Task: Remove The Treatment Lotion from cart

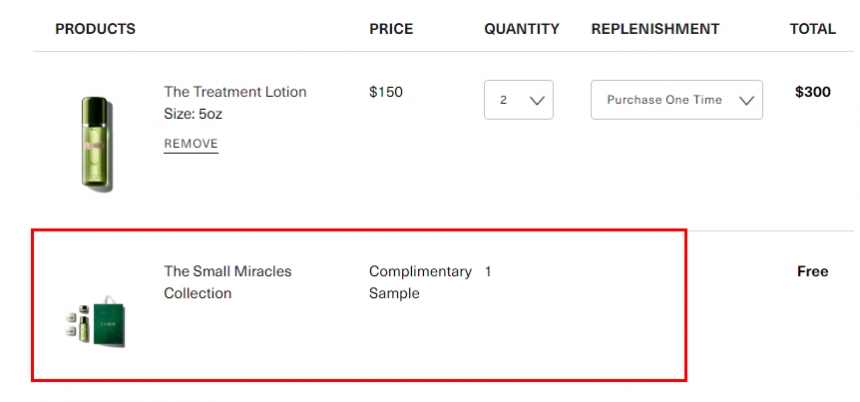Action: pos(191,144)
